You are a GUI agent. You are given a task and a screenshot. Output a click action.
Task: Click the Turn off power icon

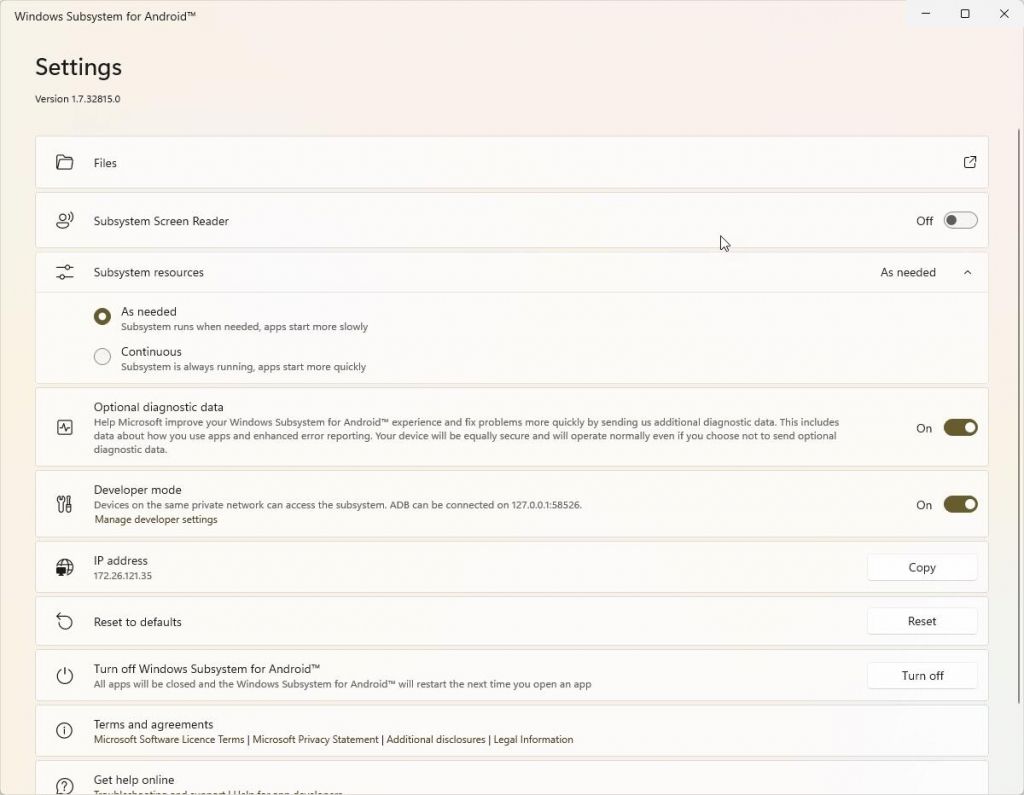point(64,675)
